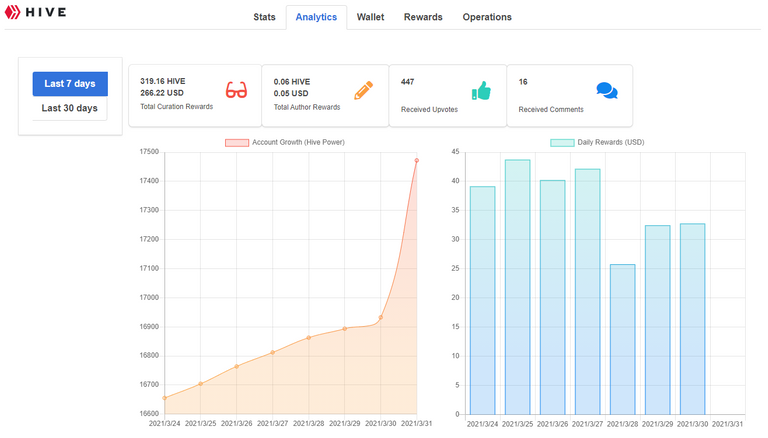Image resolution: width=768 pixels, height=438 pixels.
Task: Click the Total Author Rewards label
Action: (307, 107)
